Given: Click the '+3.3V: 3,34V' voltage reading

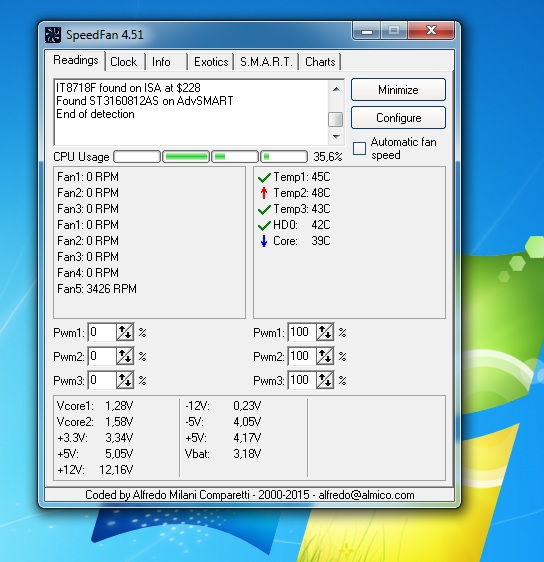Looking at the screenshot, I should [x=95, y=438].
